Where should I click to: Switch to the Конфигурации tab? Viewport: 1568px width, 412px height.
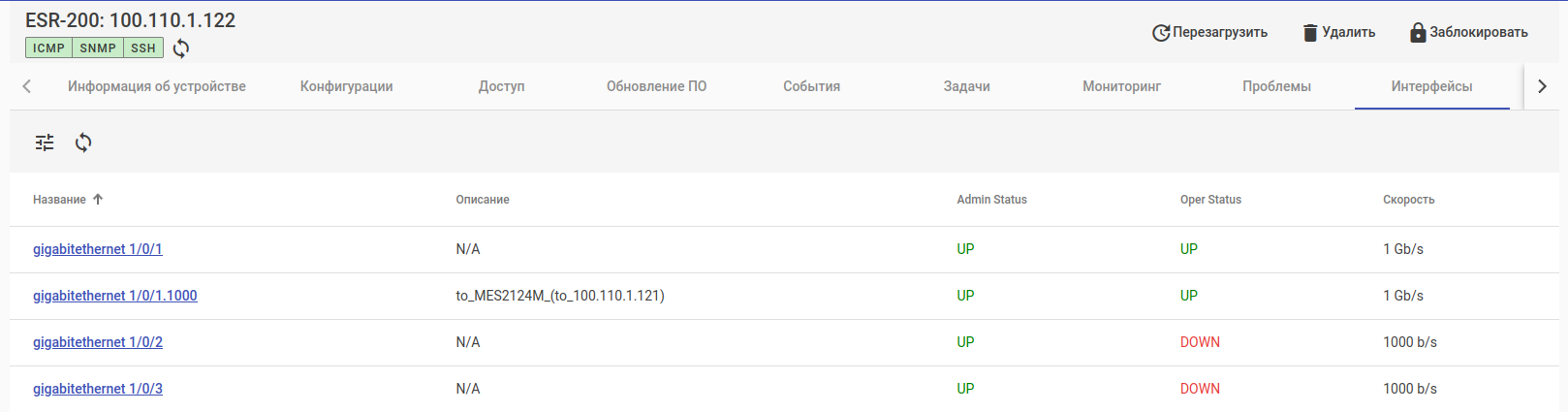point(347,86)
